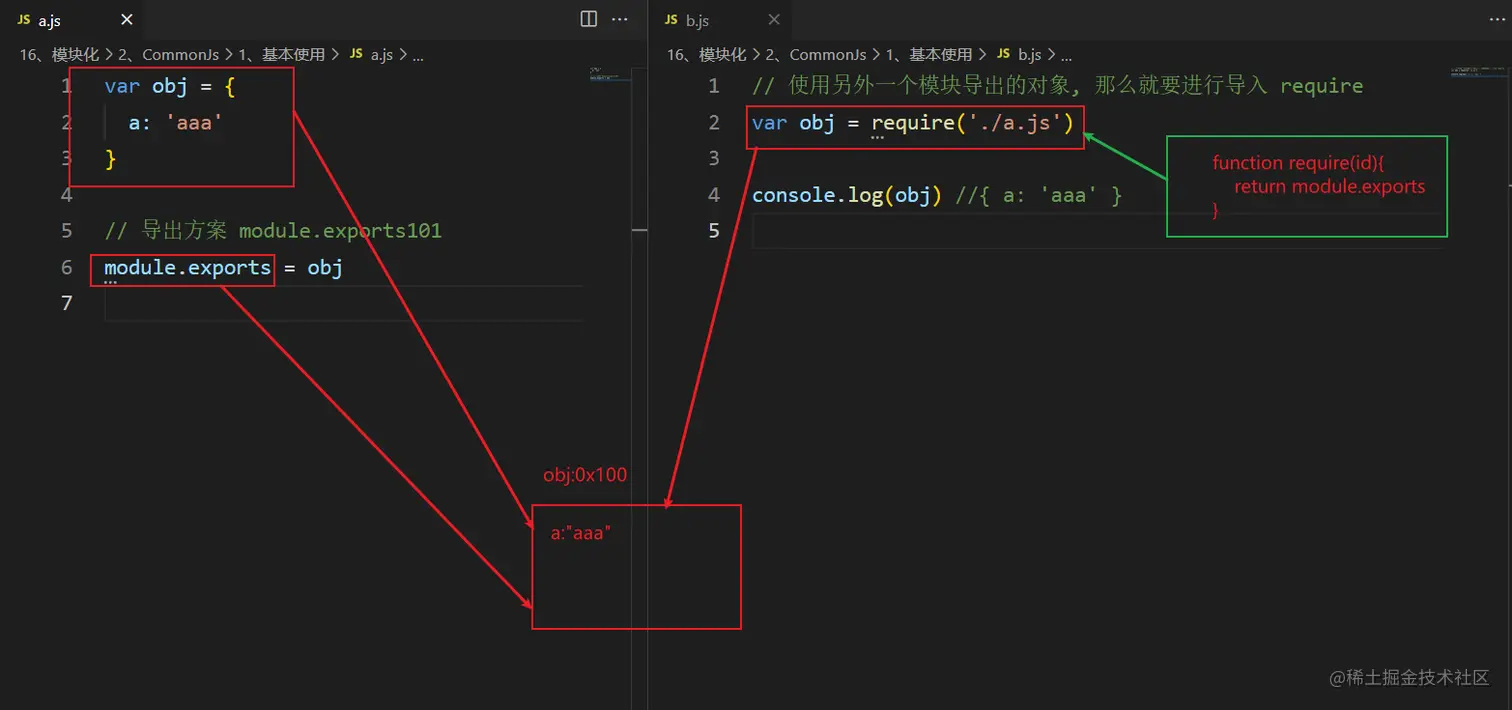Split the left editor group to the right
This screenshot has height=710, width=1512.
click(x=589, y=19)
